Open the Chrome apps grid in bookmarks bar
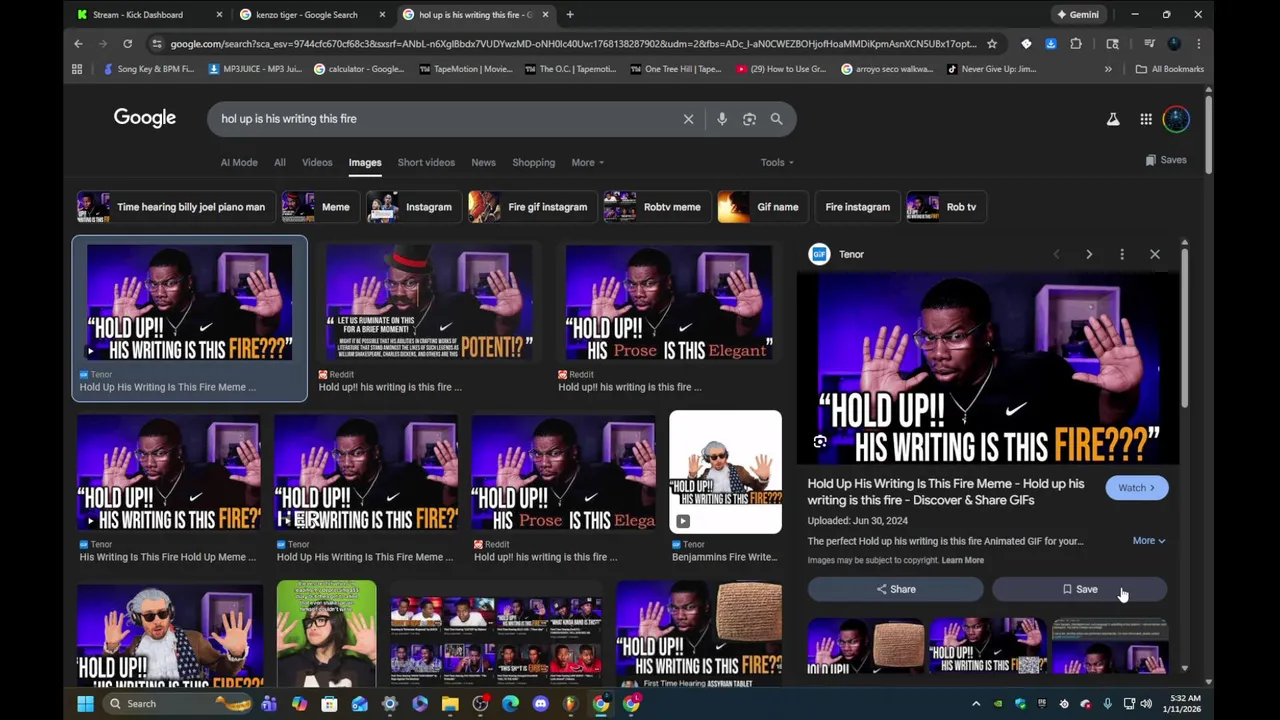The height and width of the screenshot is (720, 1280). pos(77,69)
